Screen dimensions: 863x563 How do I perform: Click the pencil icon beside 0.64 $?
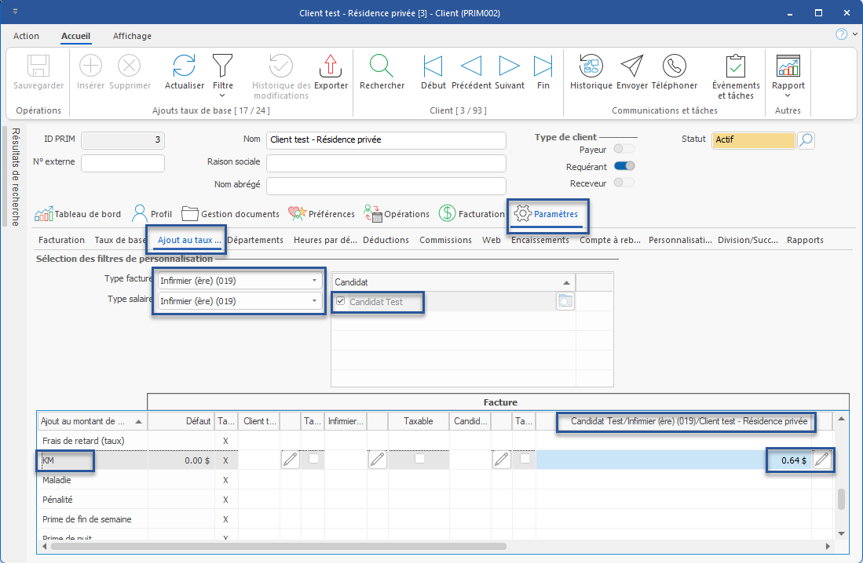point(822,460)
